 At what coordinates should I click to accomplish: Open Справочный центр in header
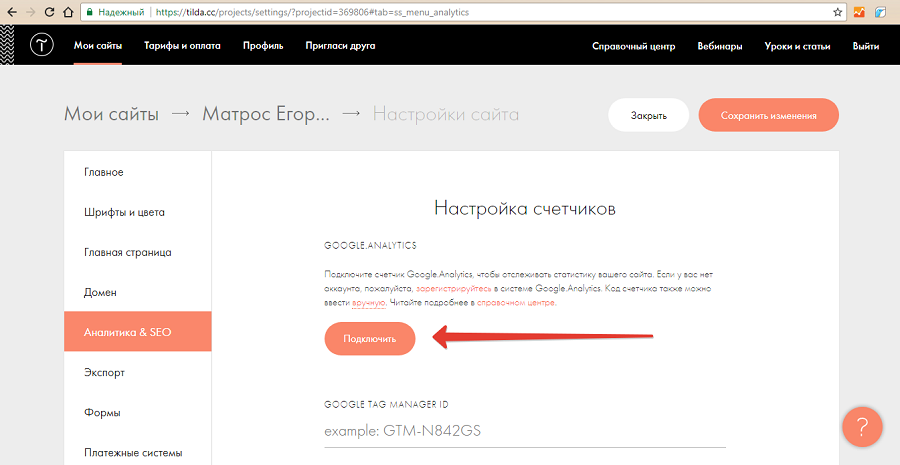[634, 46]
